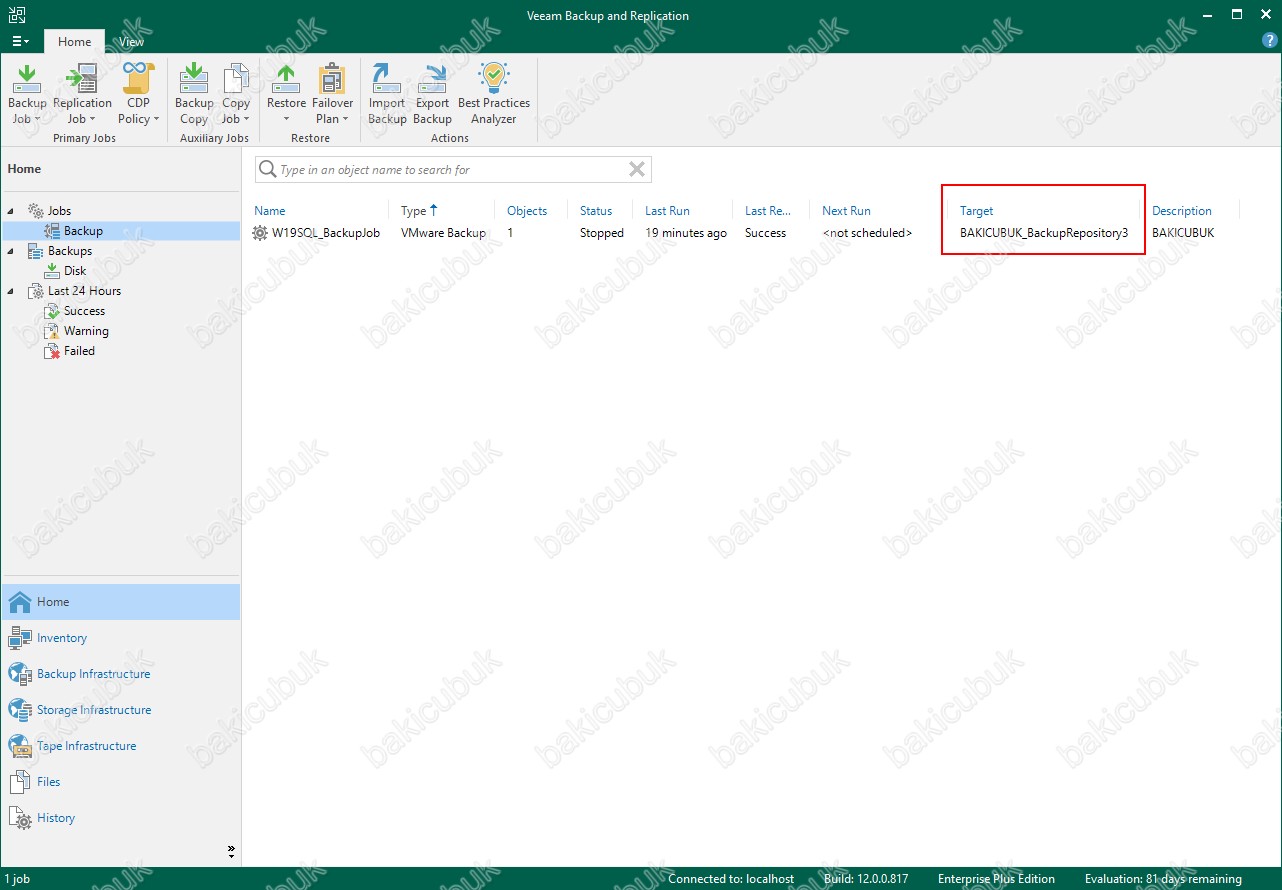Select Disk under Backups
This screenshot has height=890, width=1282.
(x=75, y=271)
